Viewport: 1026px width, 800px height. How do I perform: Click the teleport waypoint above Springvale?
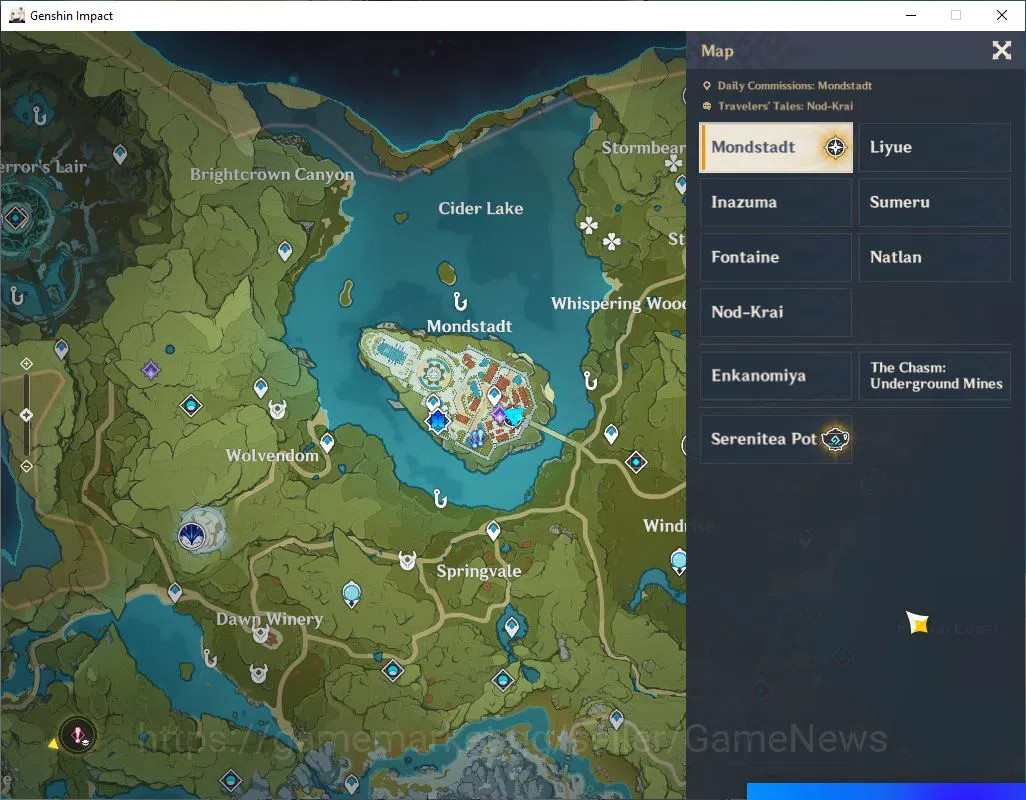[x=493, y=530]
